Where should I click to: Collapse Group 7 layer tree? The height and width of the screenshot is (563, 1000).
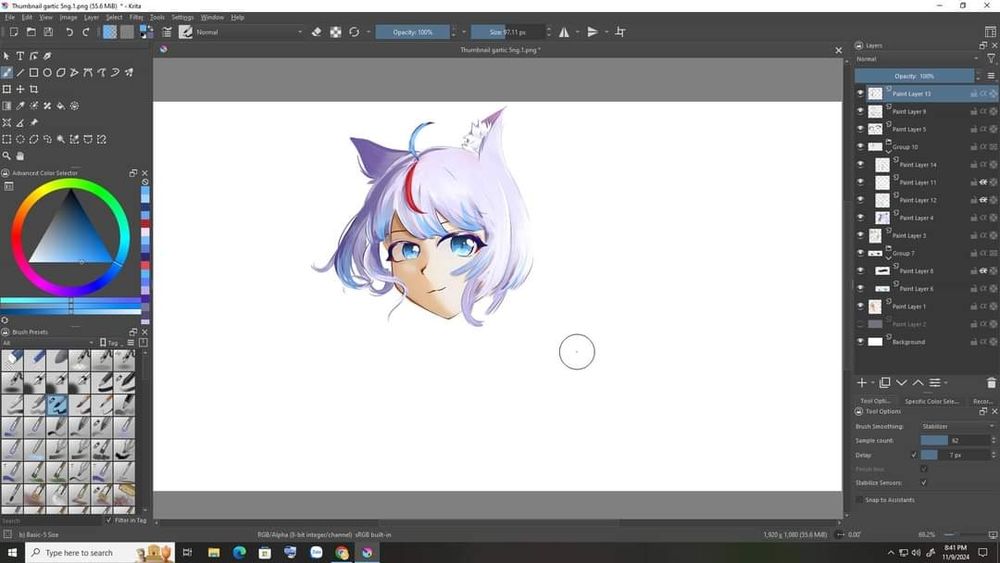(888, 258)
